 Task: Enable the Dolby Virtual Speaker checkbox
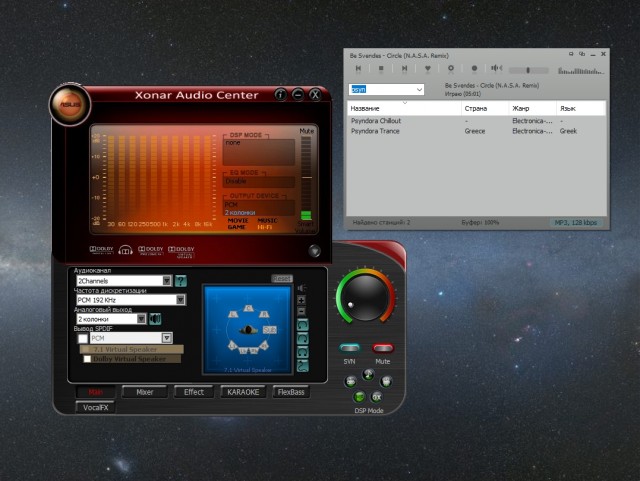click(x=87, y=359)
